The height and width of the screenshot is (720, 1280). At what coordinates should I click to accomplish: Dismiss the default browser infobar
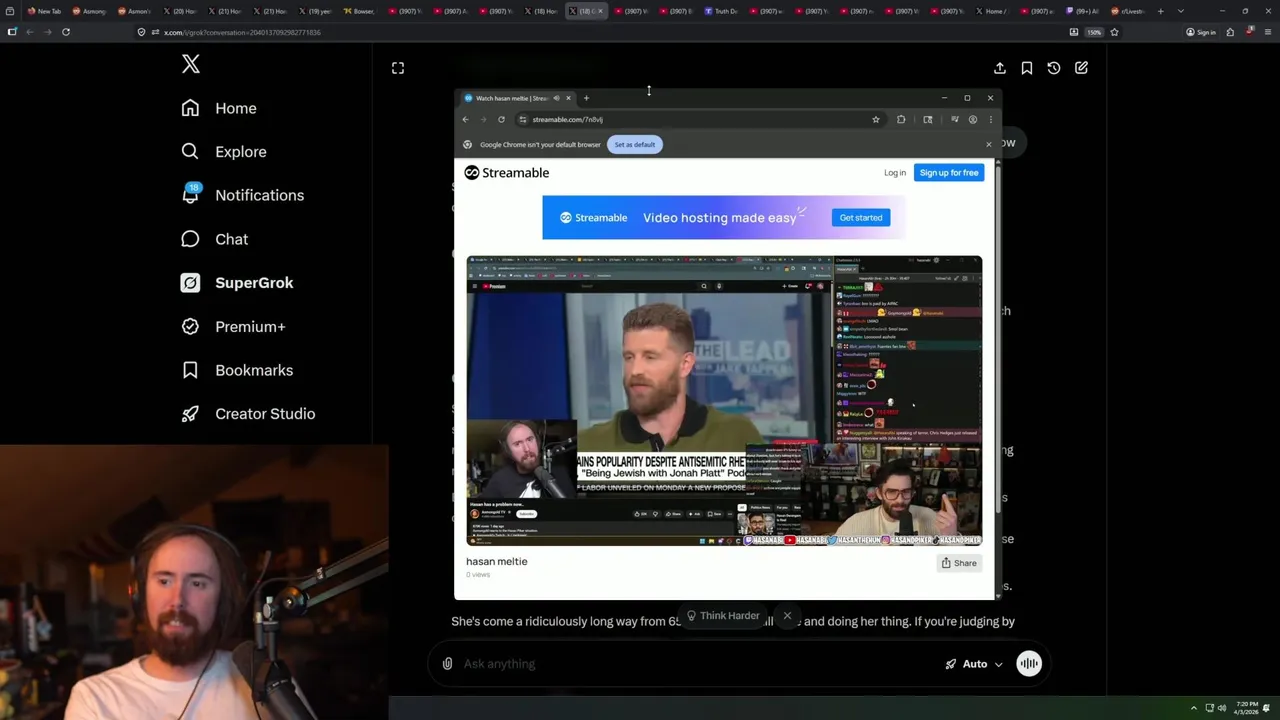989,144
